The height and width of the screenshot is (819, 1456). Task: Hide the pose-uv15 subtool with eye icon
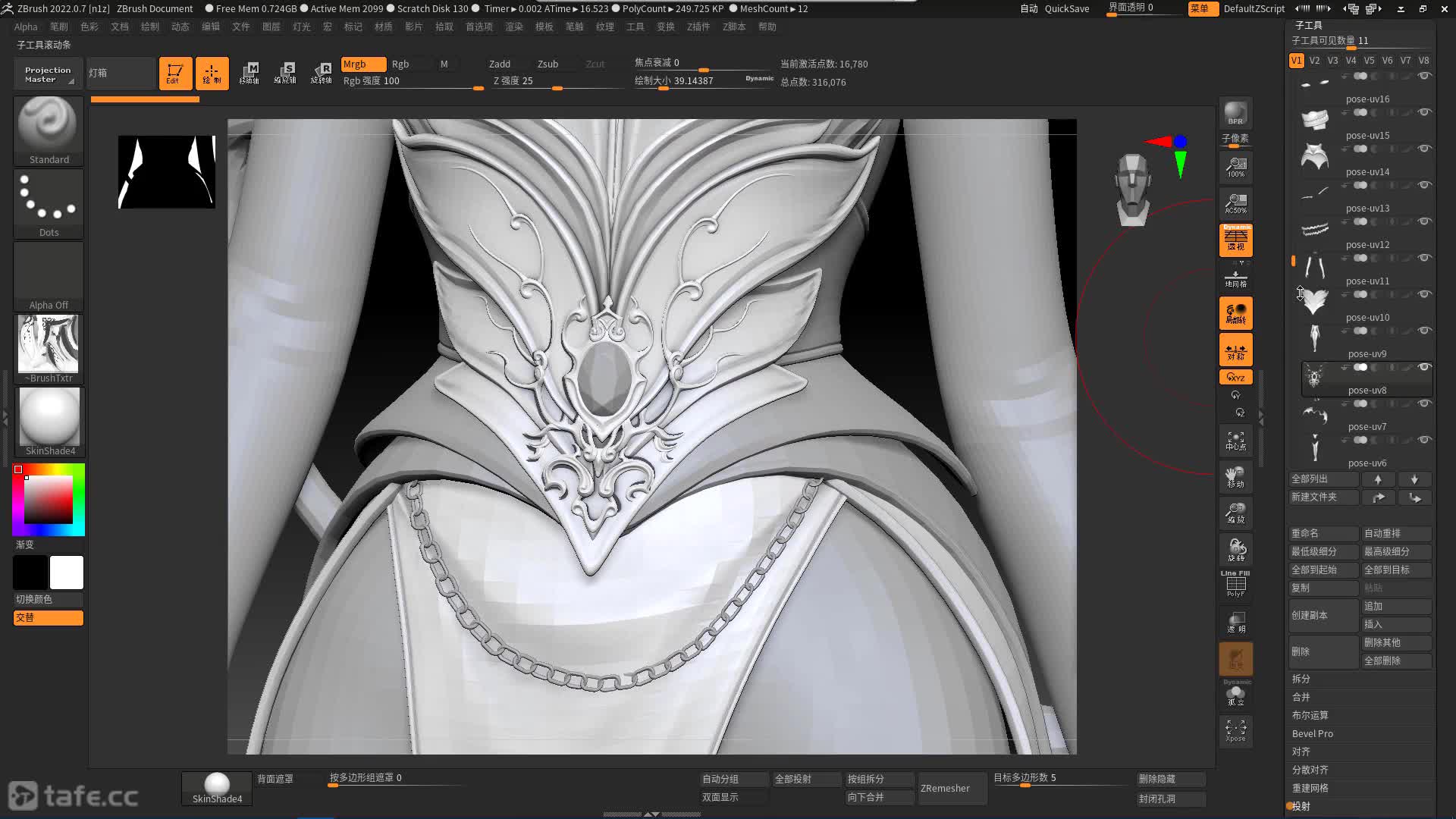pyautogui.click(x=1424, y=112)
